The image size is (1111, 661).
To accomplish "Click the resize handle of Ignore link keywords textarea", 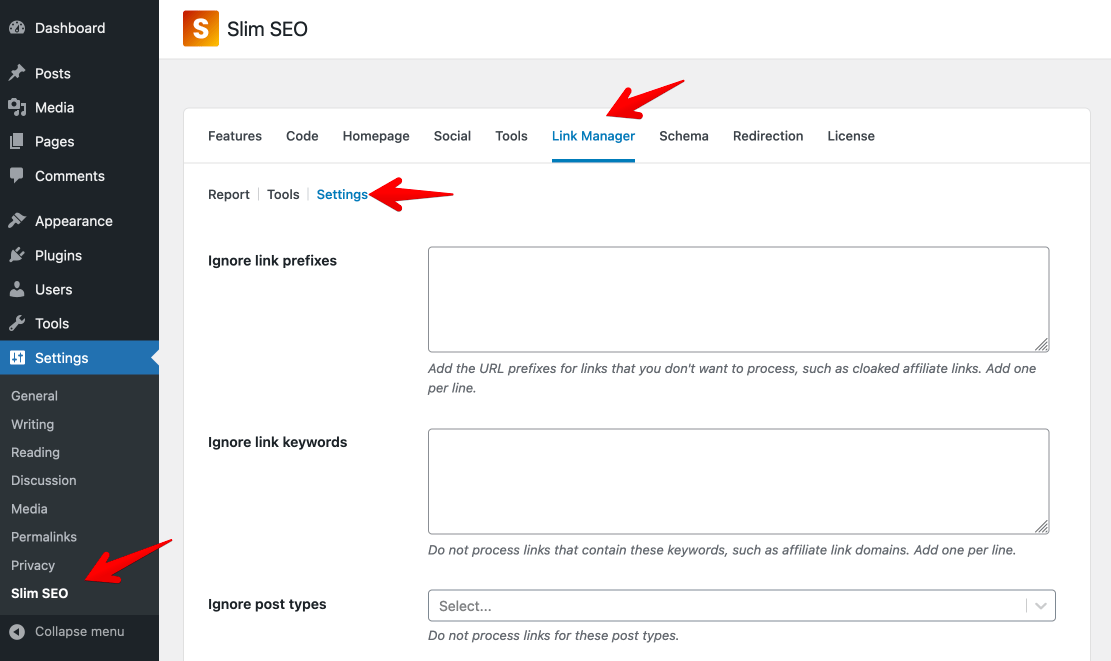I will (x=1042, y=526).
